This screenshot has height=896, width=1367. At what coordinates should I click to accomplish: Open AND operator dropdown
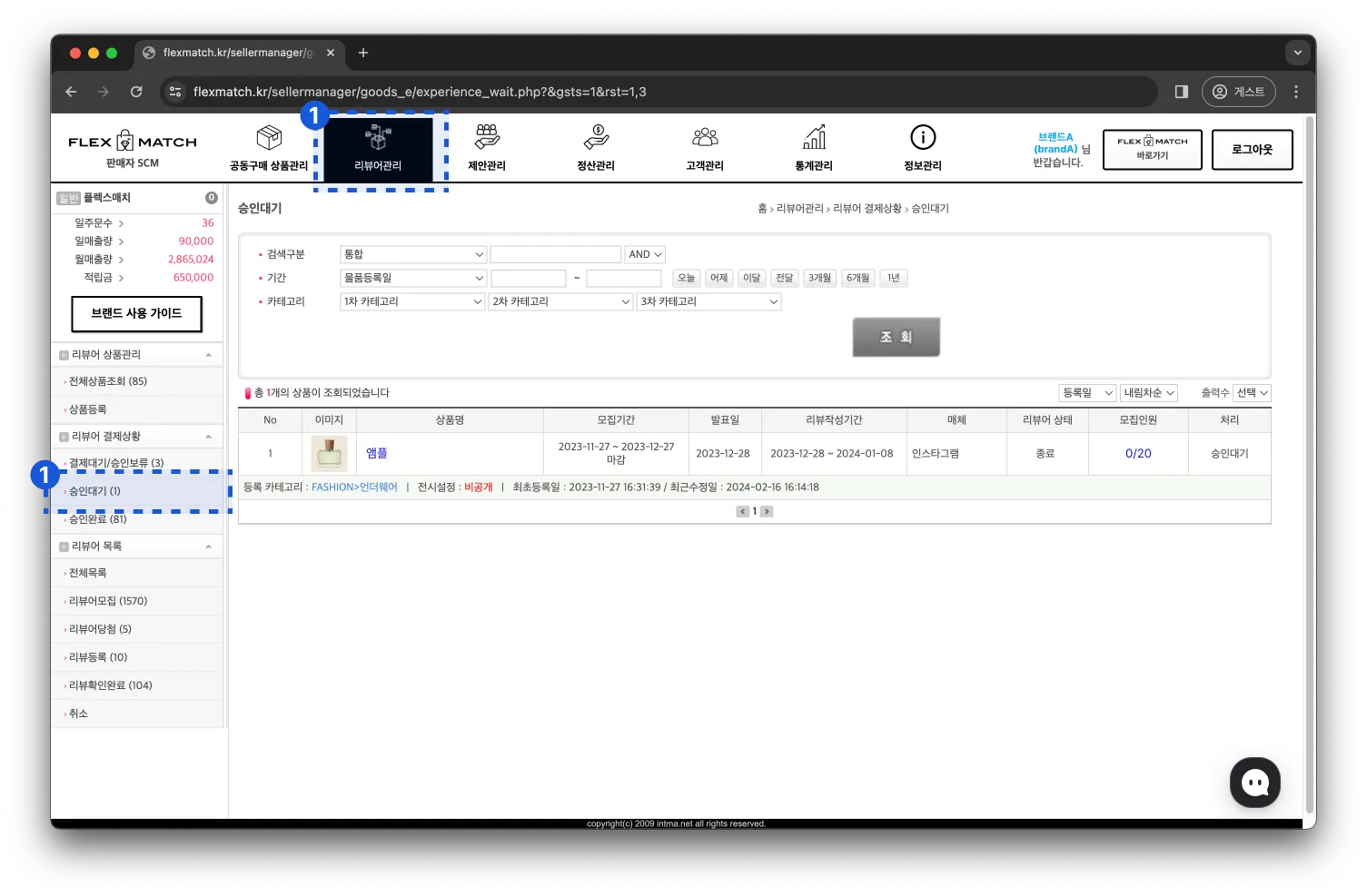[x=645, y=254]
